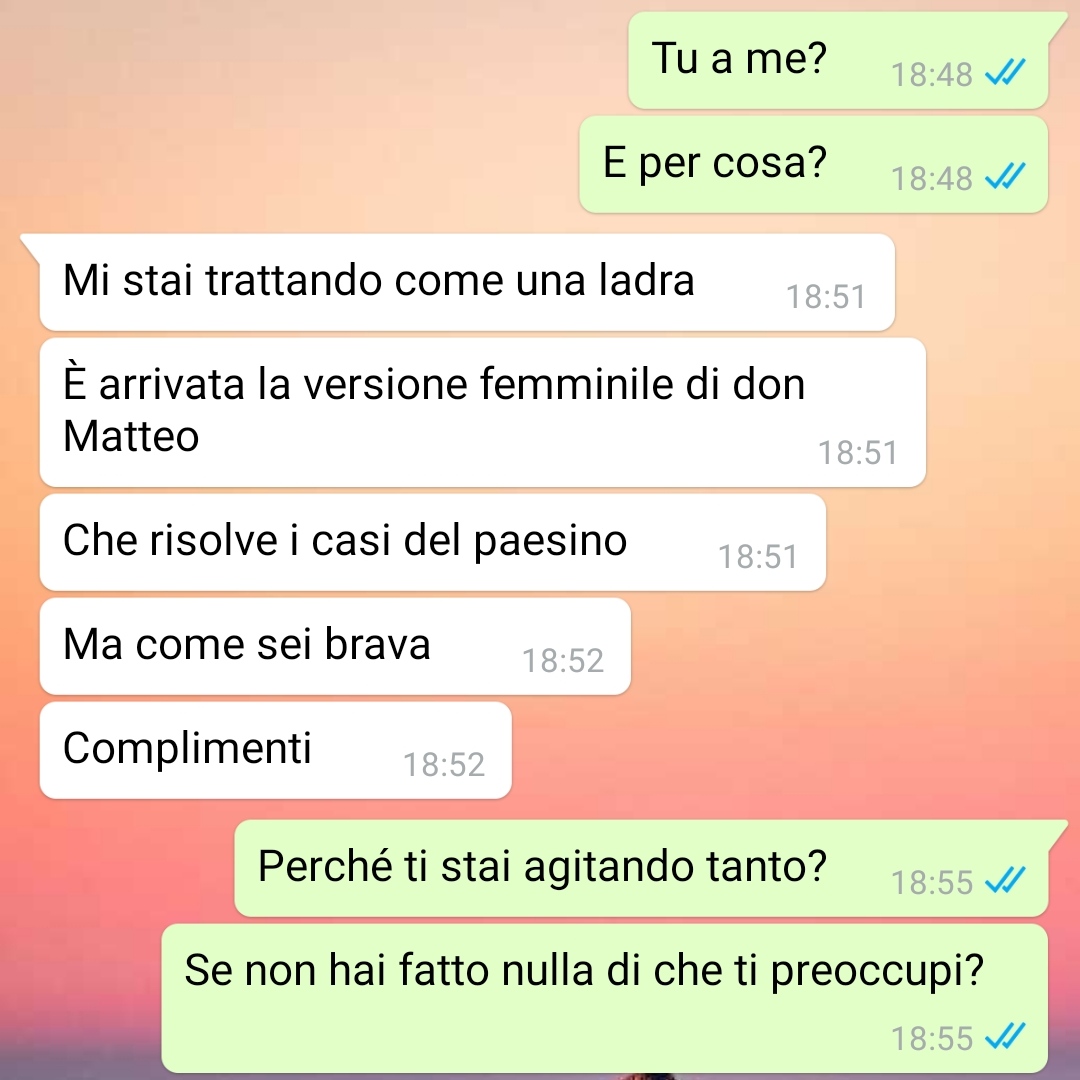Tap blue double-check on 'E per cosa?'

tap(1006, 176)
